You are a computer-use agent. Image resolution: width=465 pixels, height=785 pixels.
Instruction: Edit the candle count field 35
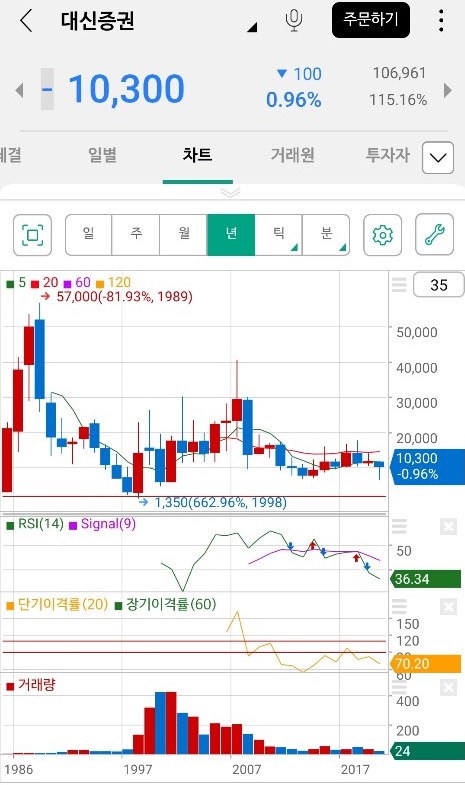pos(438,285)
